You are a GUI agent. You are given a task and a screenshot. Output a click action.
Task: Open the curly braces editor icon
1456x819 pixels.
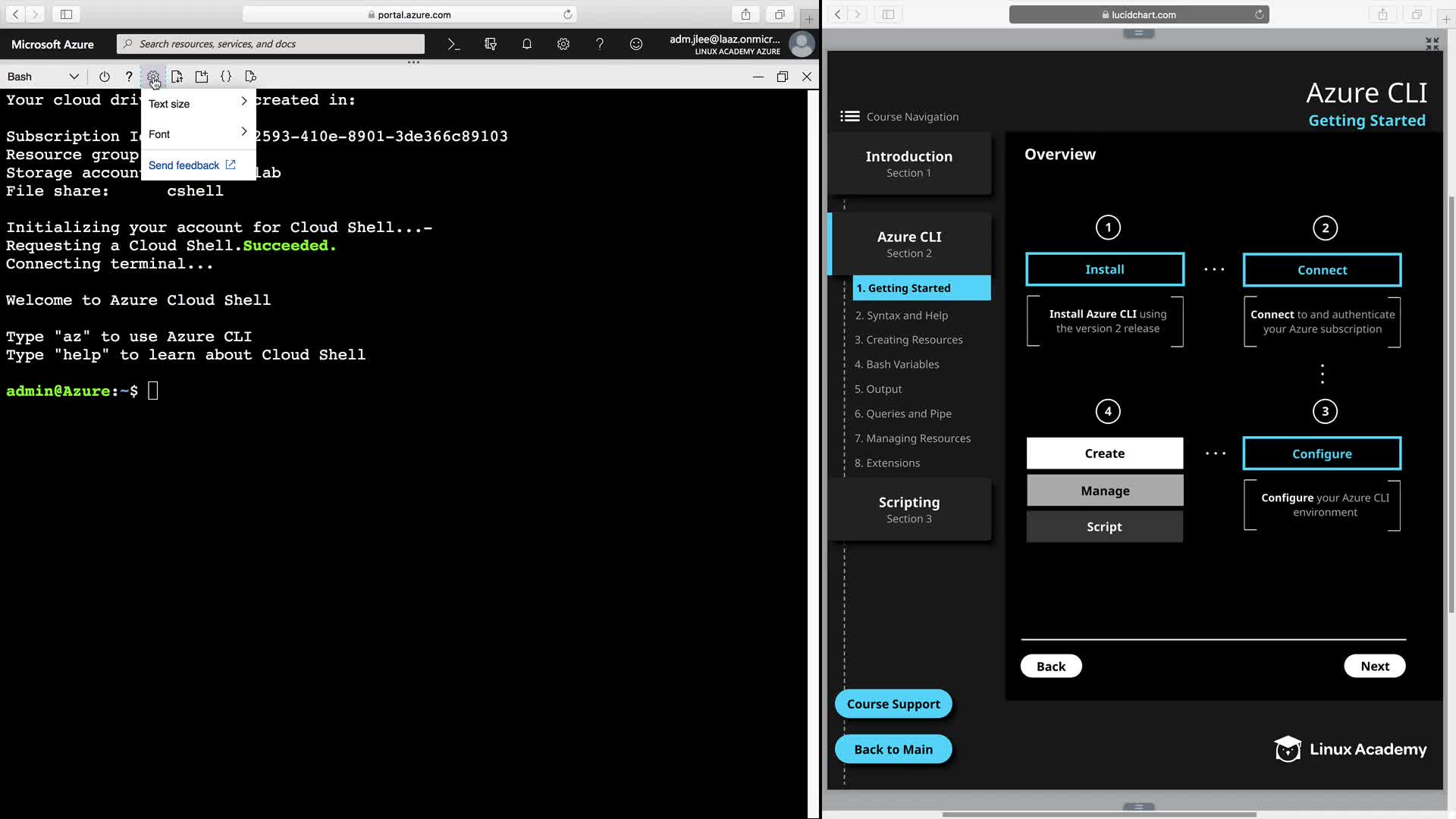[x=226, y=77]
